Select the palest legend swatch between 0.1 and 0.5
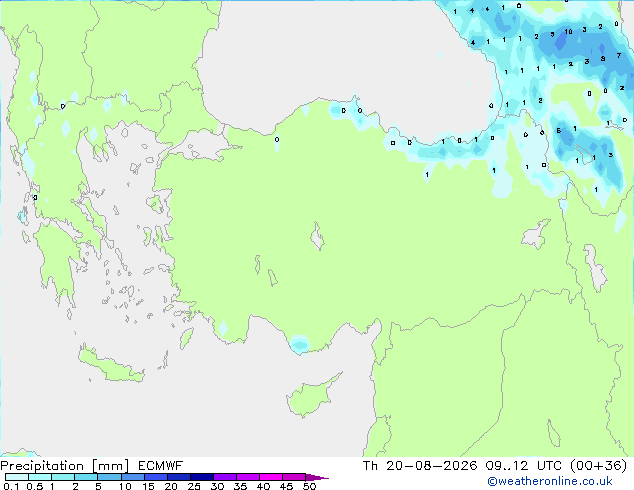The image size is (634, 490). [x=17, y=477]
